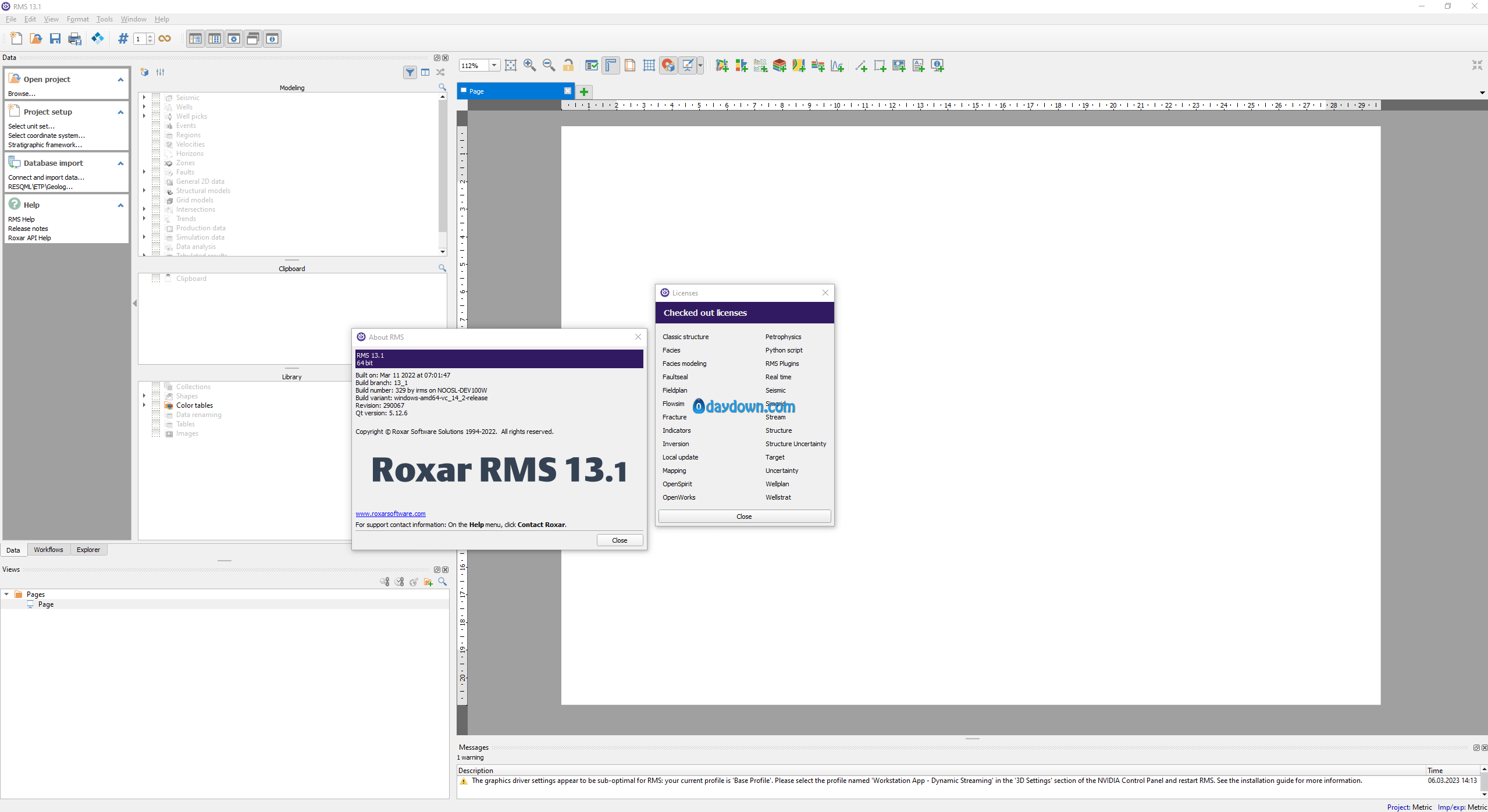Open the Tools menu
1488x812 pixels.
pos(105,19)
